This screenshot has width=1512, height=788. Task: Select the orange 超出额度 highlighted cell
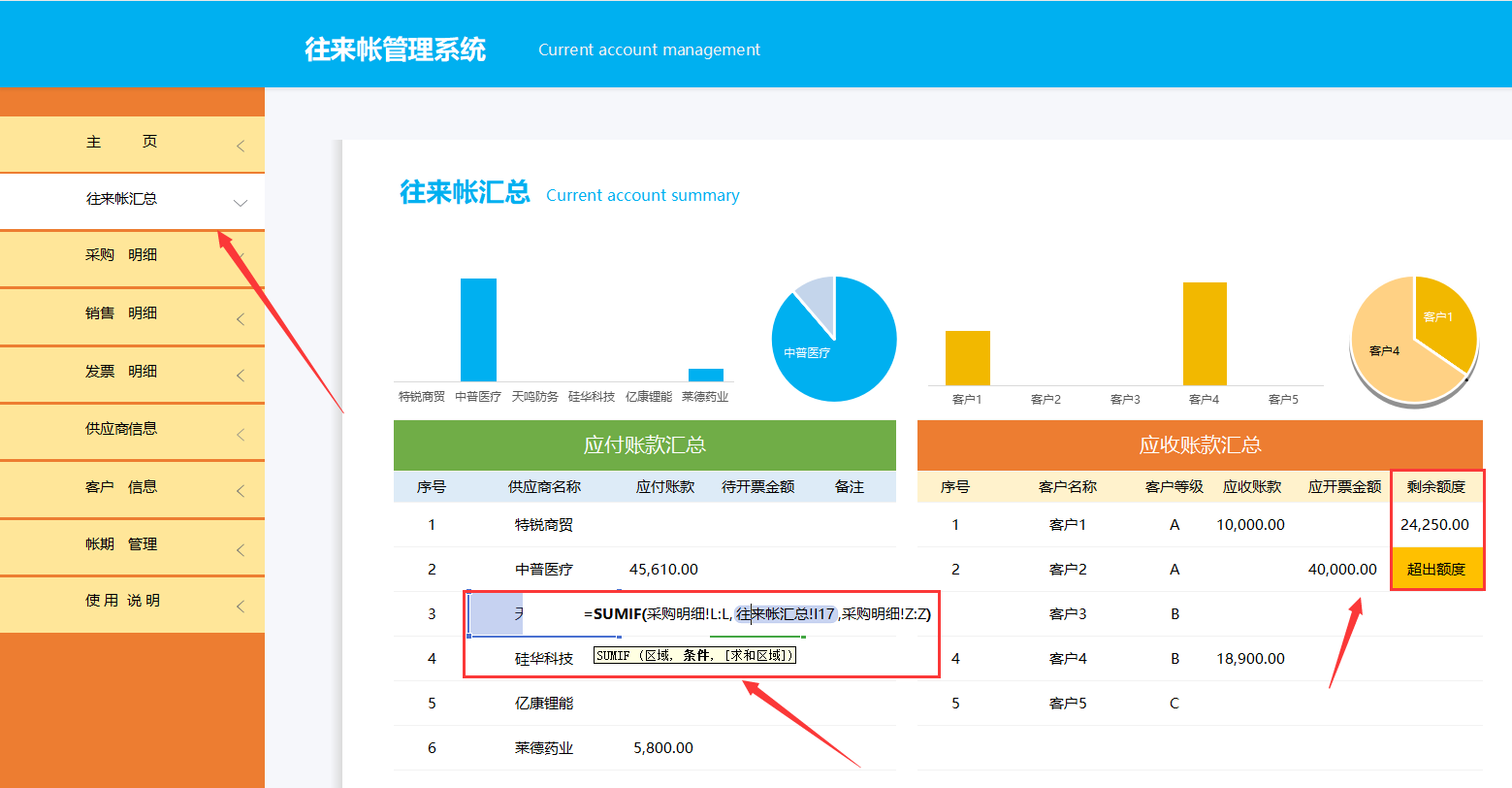click(x=1437, y=569)
